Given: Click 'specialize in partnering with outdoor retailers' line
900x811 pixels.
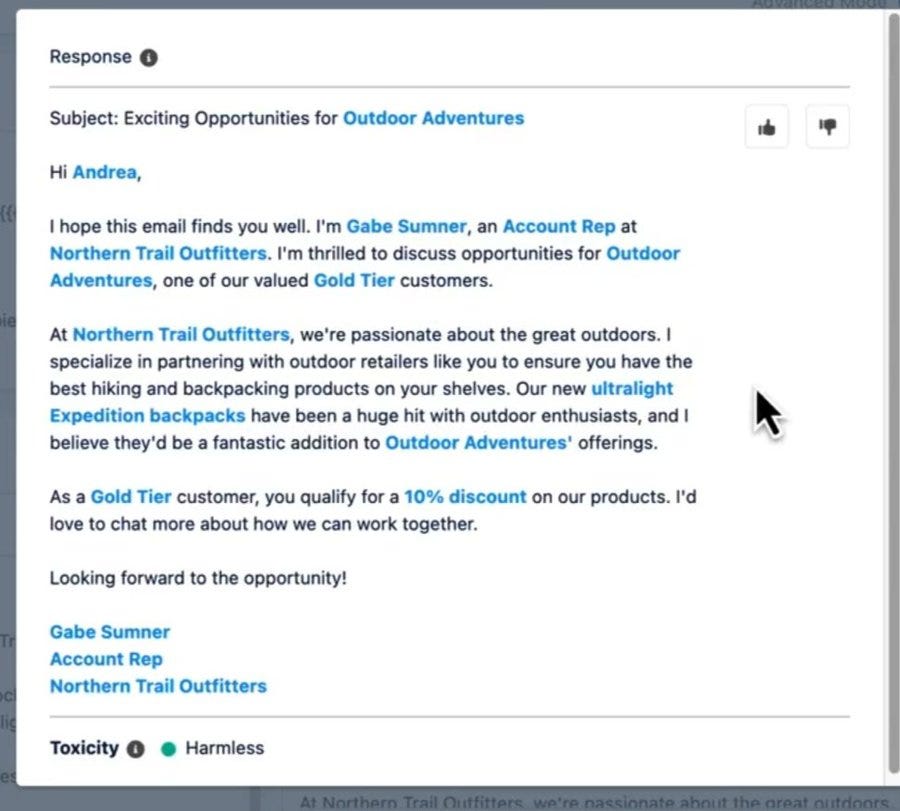Looking at the screenshot, I should [x=371, y=362].
